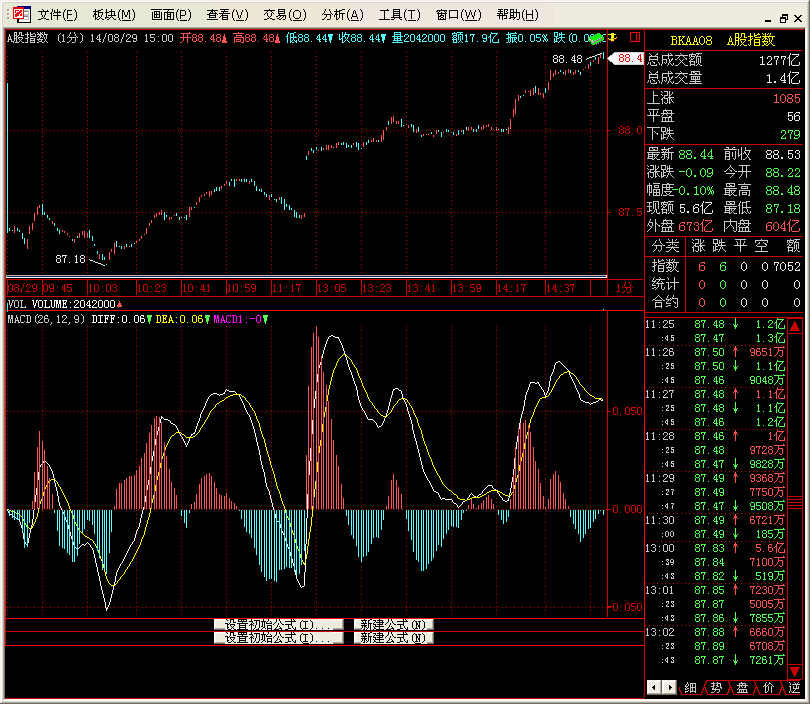This screenshot has width=810, height=704.
Task: Click the yellow arrow icon beside the green chip
Action: pos(613,37)
